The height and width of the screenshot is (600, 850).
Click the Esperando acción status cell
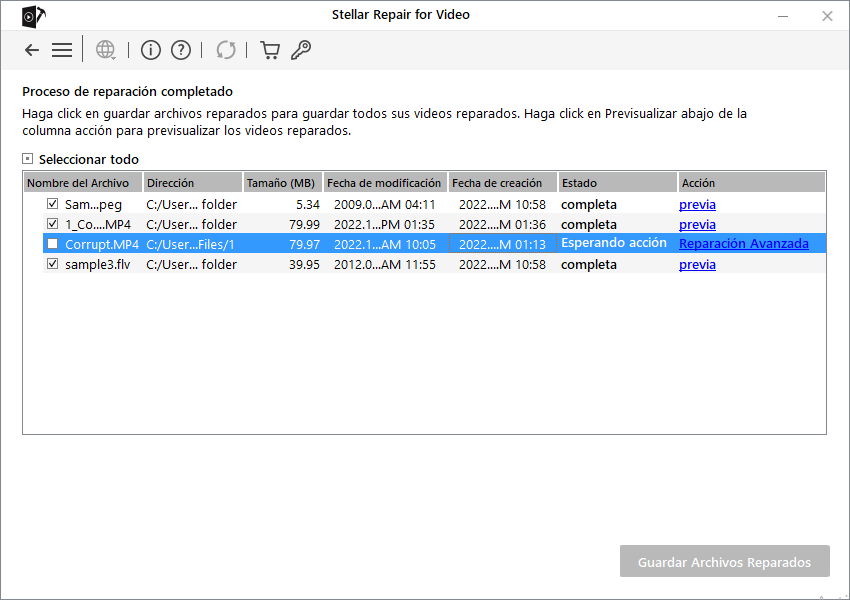614,243
